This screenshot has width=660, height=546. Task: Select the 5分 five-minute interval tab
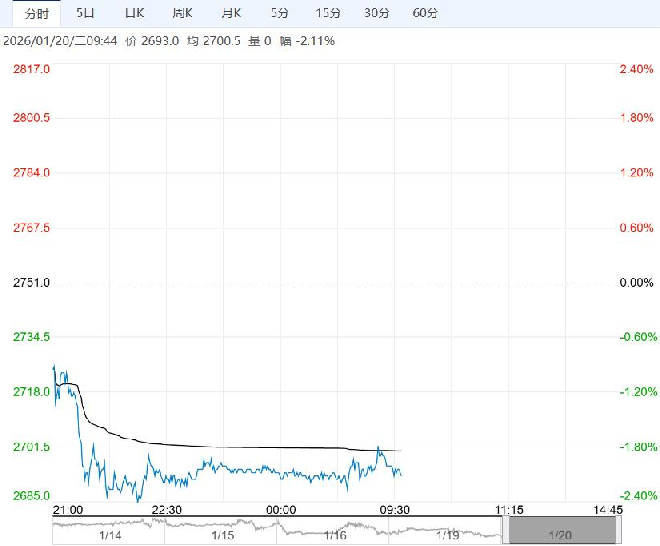pyautogui.click(x=280, y=13)
